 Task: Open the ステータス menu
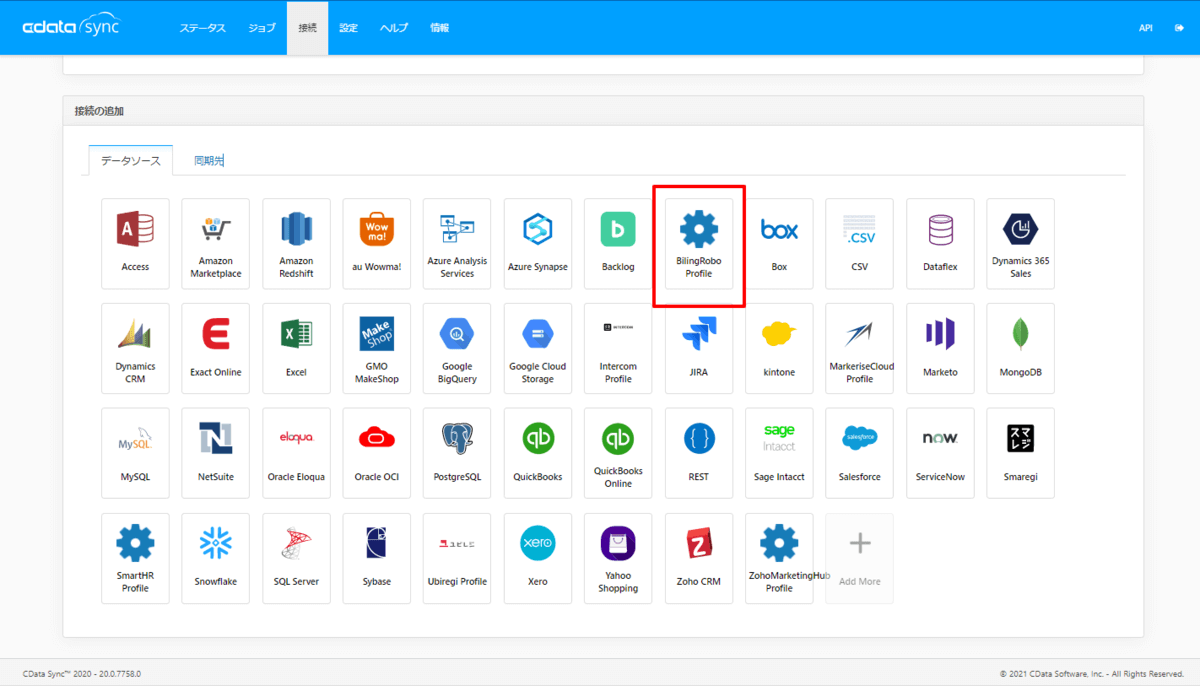click(x=203, y=28)
